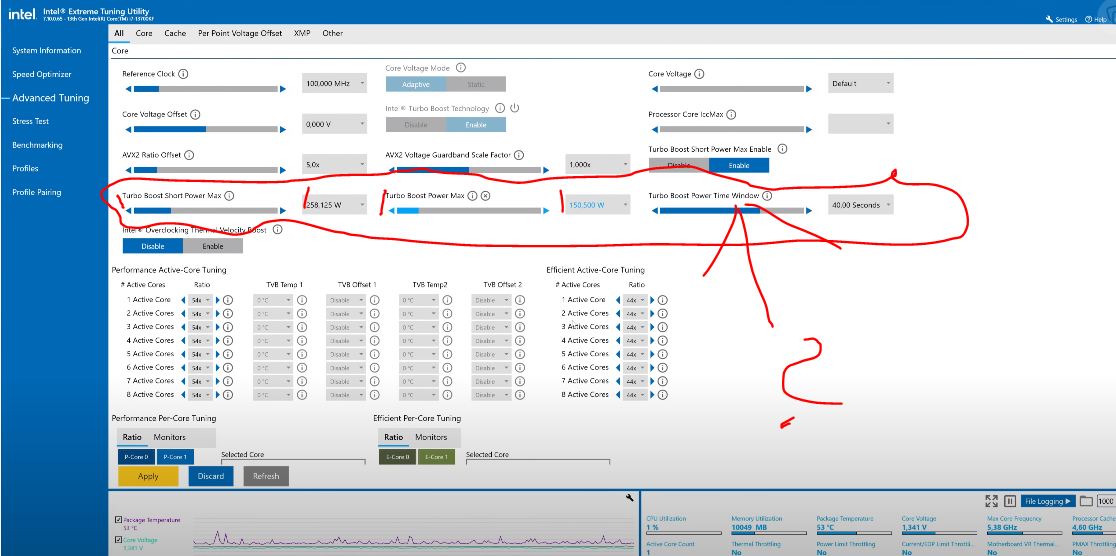The width and height of the screenshot is (1116, 556).
Task: Start File Logging
Action: click(x=1048, y=501)
